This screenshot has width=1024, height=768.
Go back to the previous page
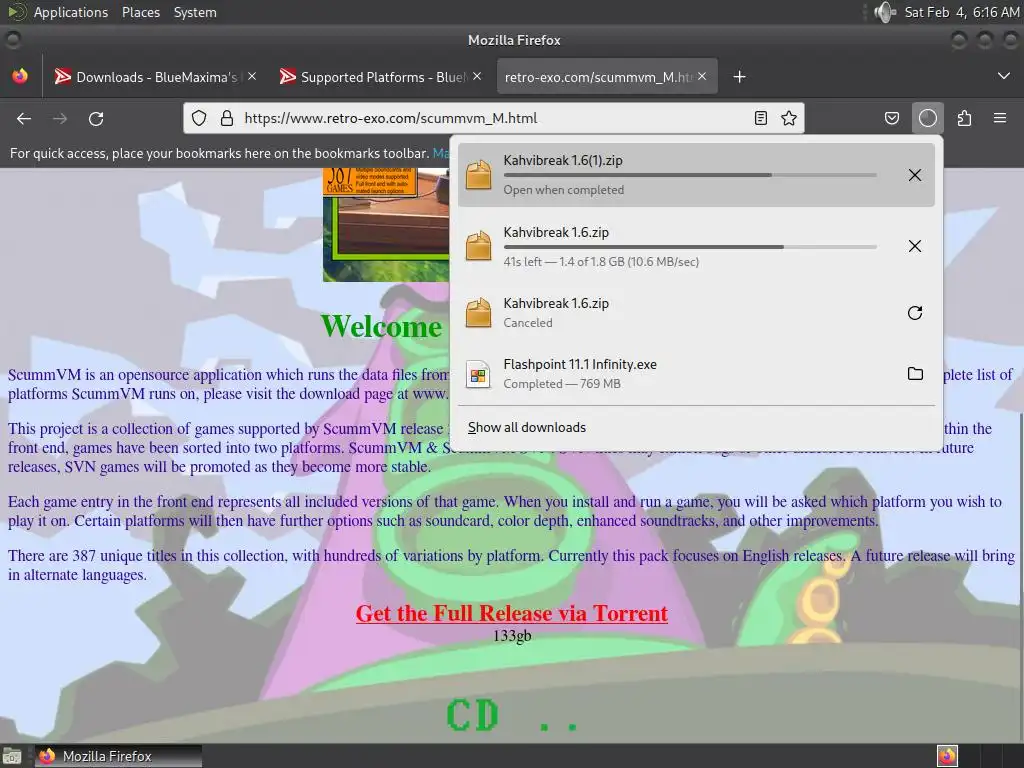[24, 119]
